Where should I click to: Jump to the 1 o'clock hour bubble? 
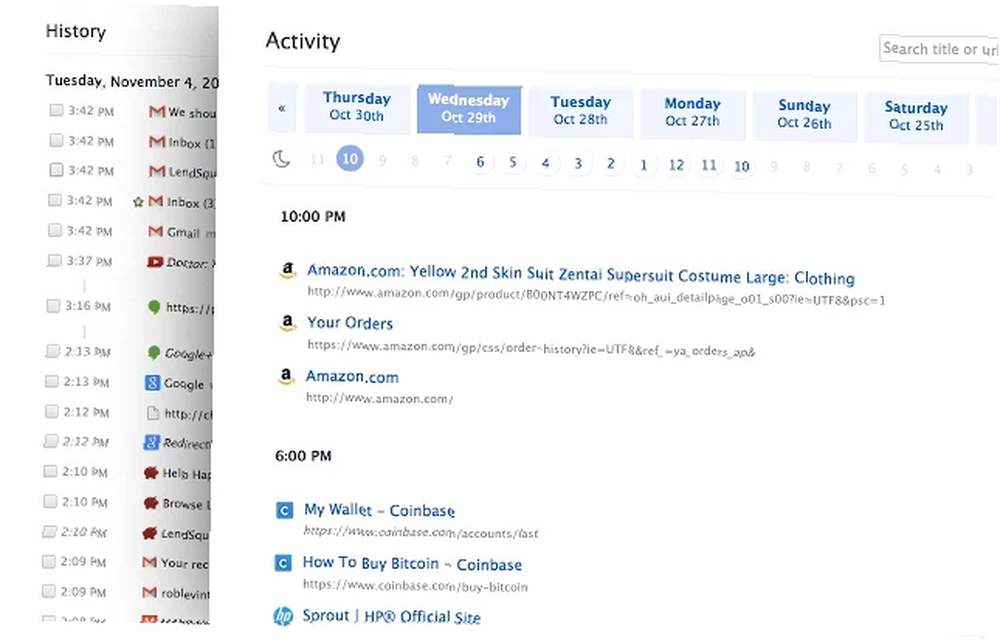[x=643, y=165]
